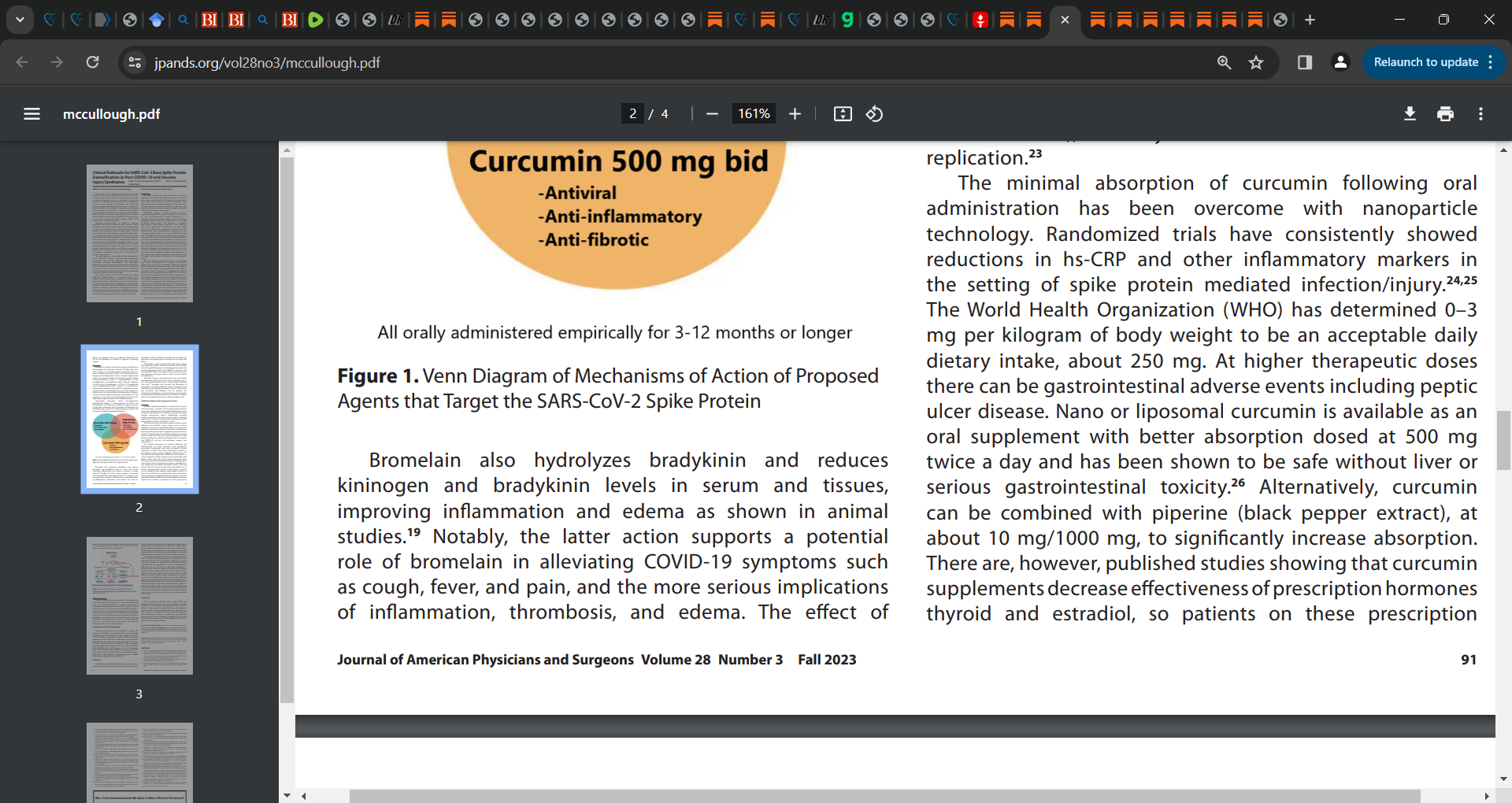Open the tab search dropdown
This screenshot has width=1512, height=803.
(20, 20)
